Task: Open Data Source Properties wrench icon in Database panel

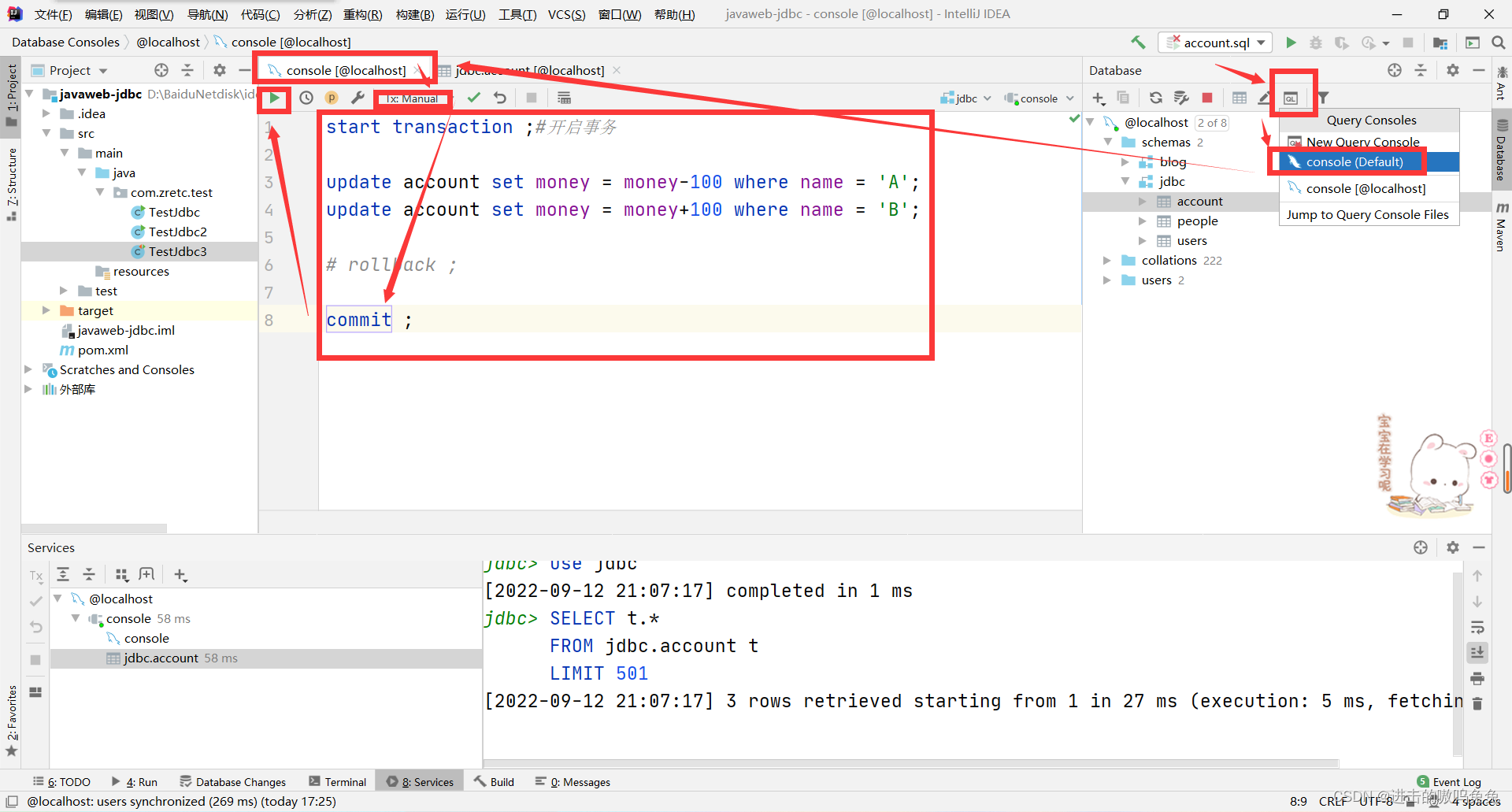Action: click(1180, 98)
